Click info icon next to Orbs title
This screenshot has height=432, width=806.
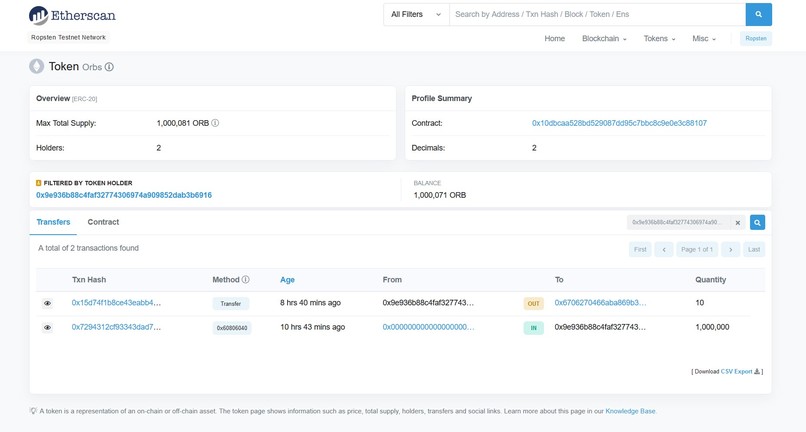[109, 67]
